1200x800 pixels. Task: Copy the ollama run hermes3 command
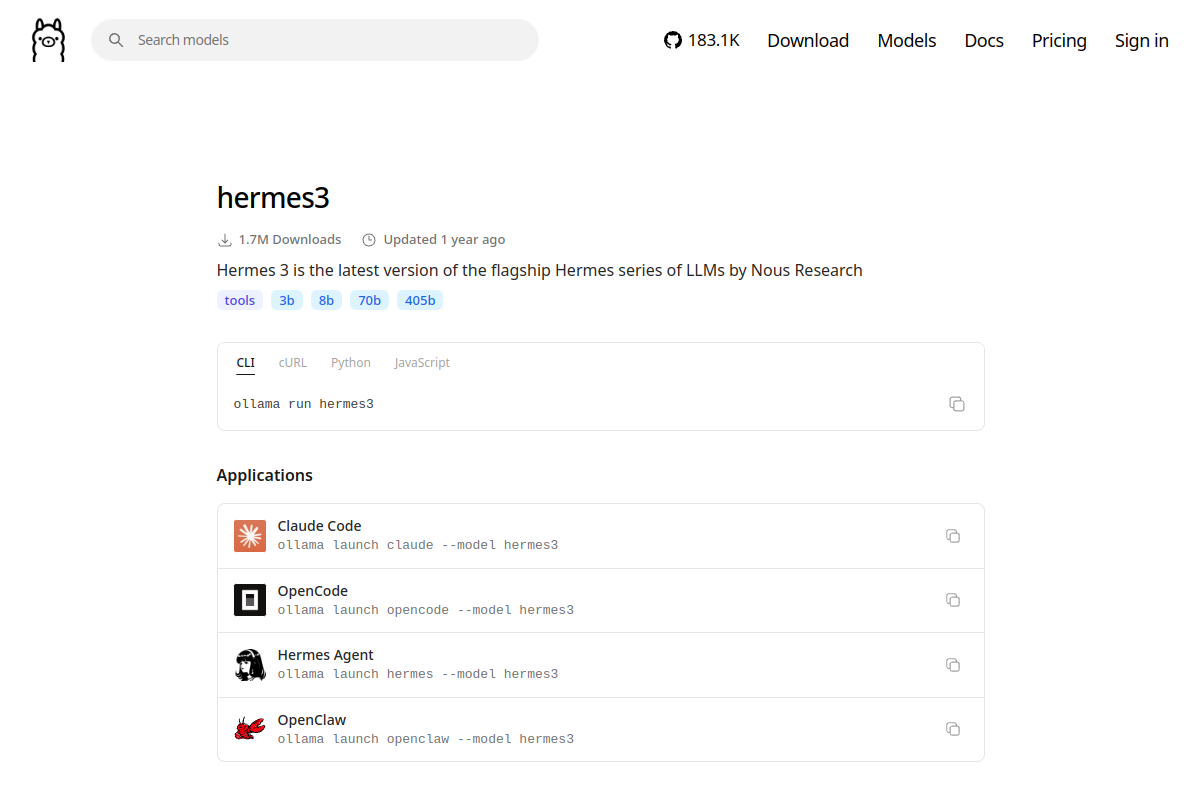coord(957,404)
